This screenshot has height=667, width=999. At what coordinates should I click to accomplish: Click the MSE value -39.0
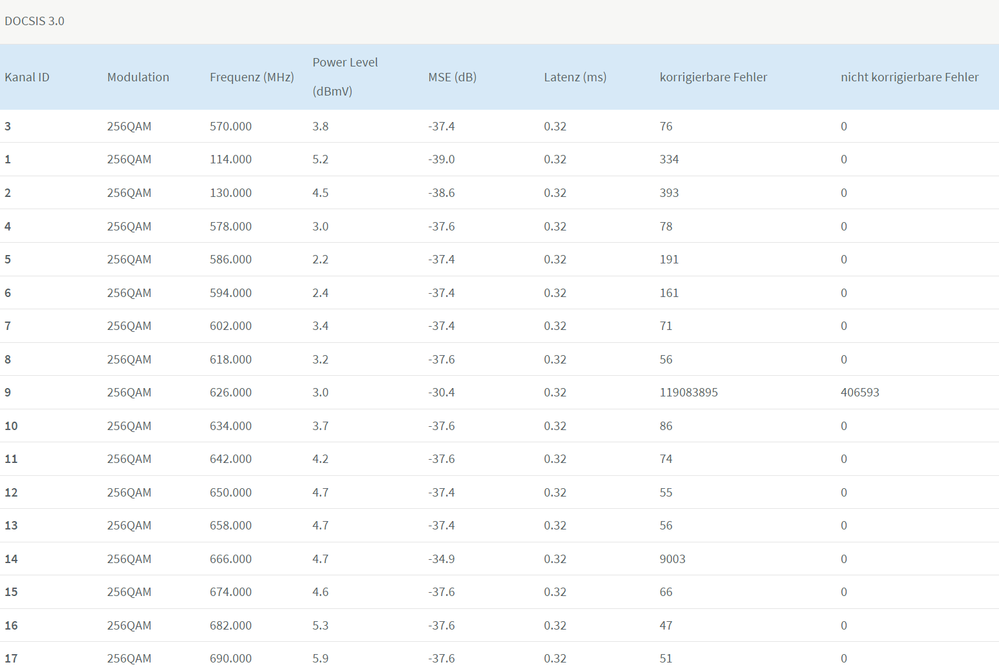(x=441, y=159)
